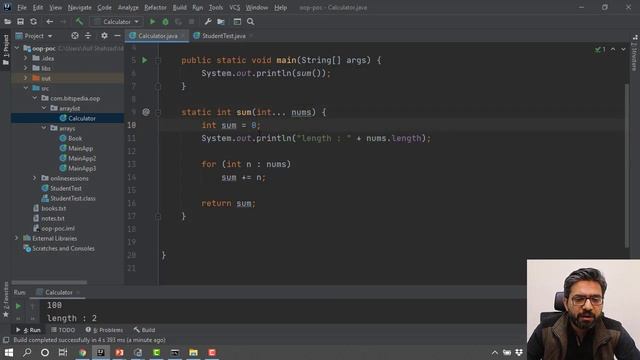The image size is (640, 360).
Task: Go to next highlighted problem down arrow
Action: pyautogui.click(x=623, y=49)
